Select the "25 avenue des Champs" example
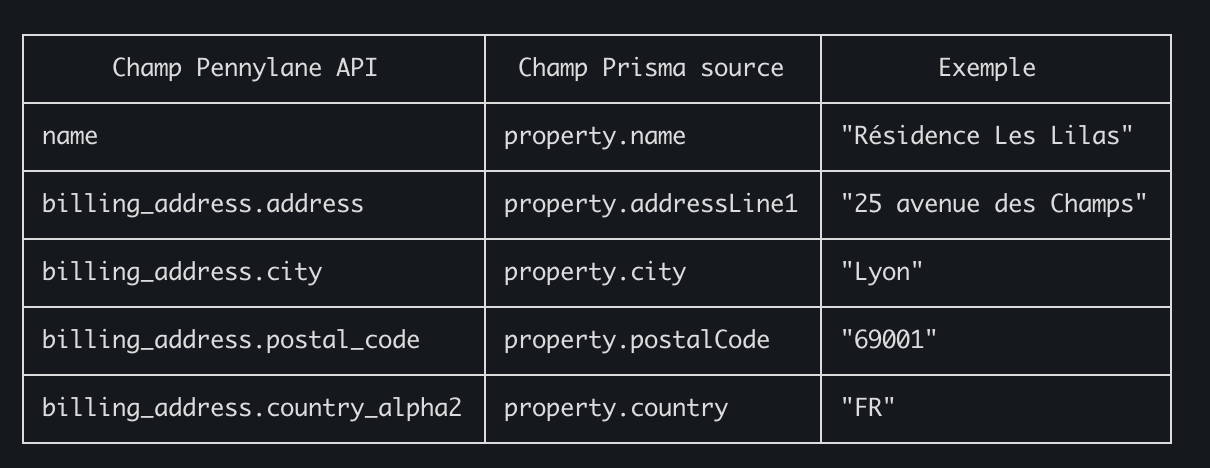Viewport: 1210px width, 468px height. [x=993, y=204]
